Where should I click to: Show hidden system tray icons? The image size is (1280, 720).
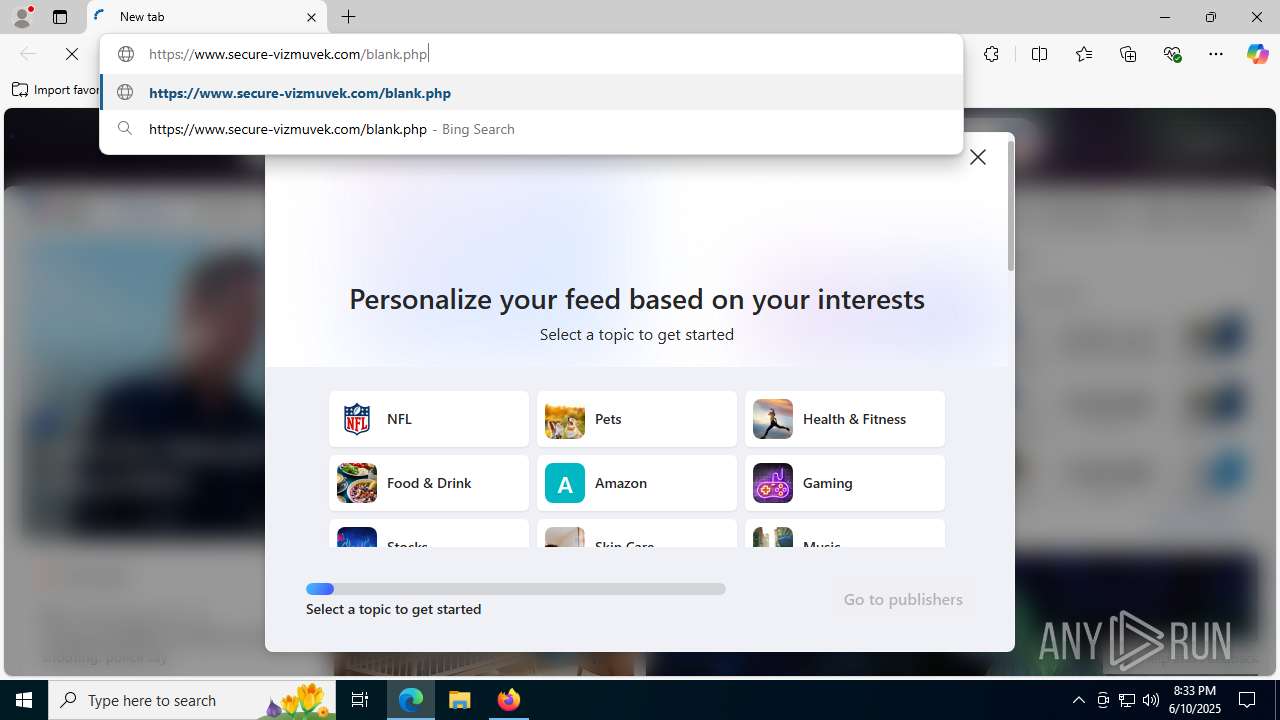pyautogui.click(x=1078, y=700)
